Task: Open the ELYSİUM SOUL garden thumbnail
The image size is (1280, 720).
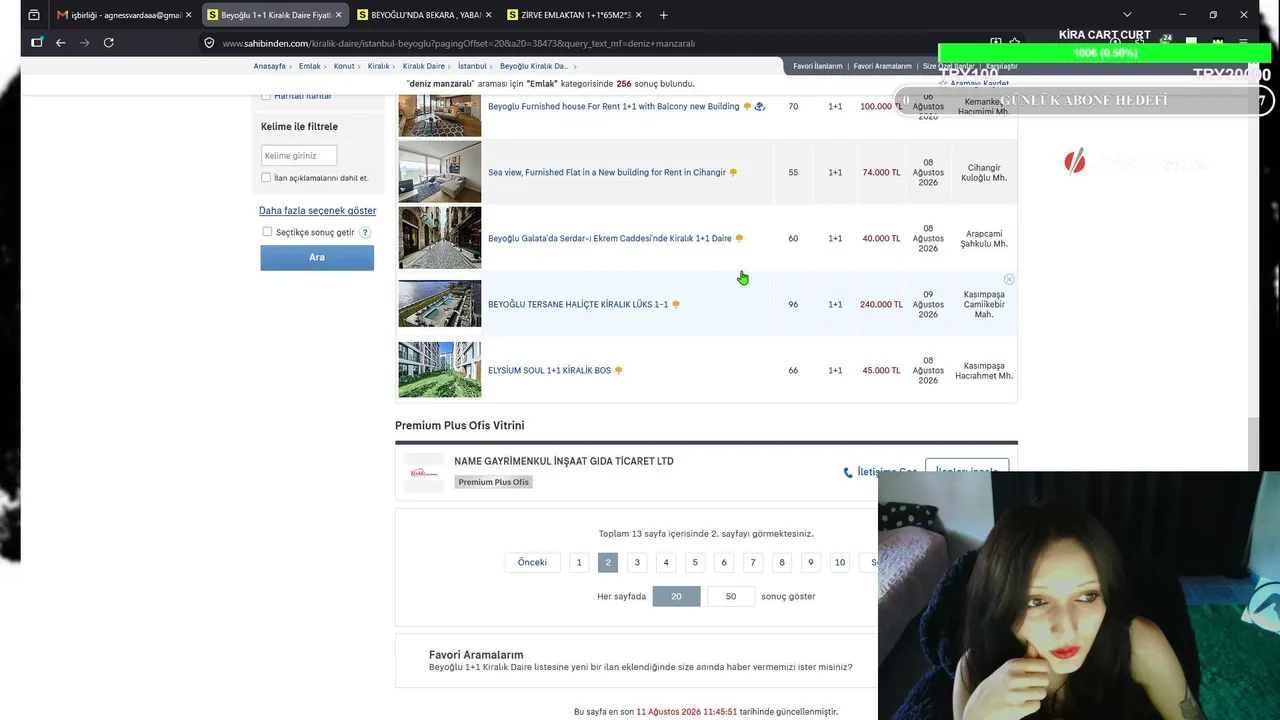Action: 440,370
